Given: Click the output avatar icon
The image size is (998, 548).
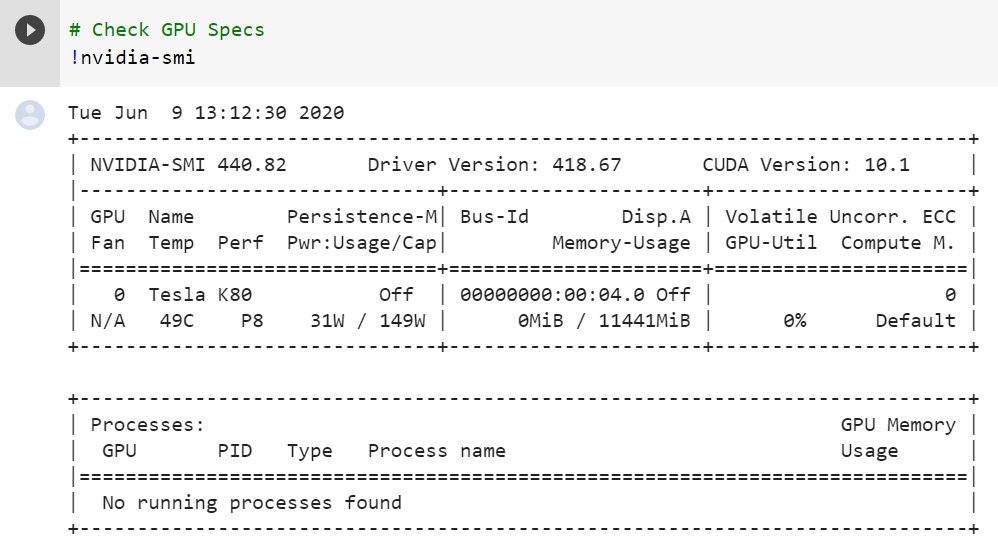Looking at the screenshot, I should click(x=30, y=114).
